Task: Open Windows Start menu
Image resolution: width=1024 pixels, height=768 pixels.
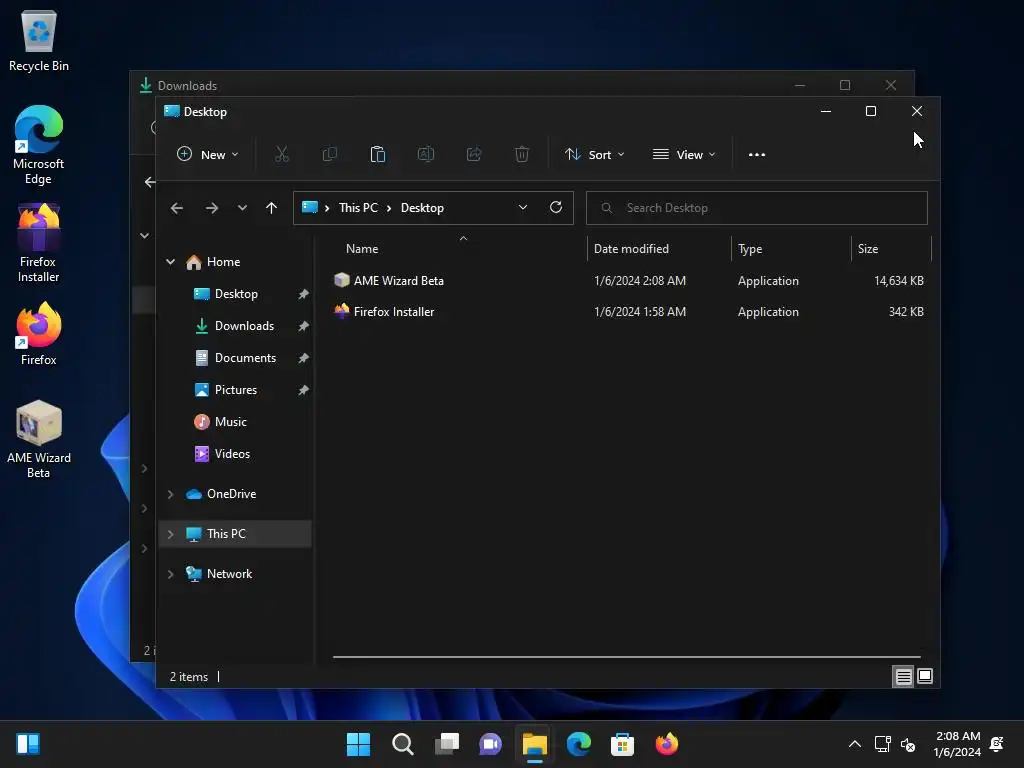Action: [358, 744]
